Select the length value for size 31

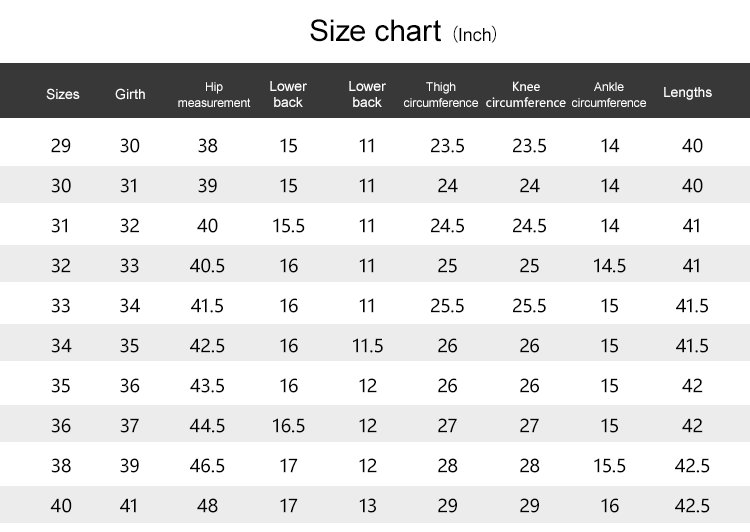(x=692, y=226)
